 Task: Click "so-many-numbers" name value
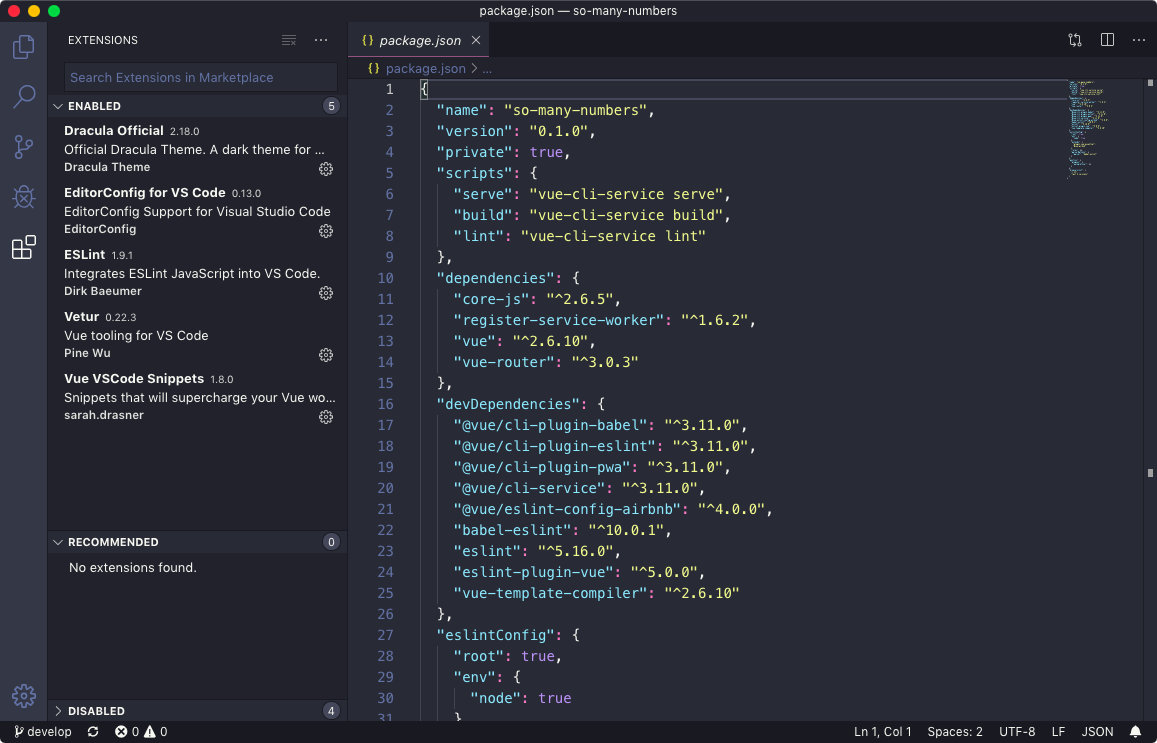tap(575, 110)
